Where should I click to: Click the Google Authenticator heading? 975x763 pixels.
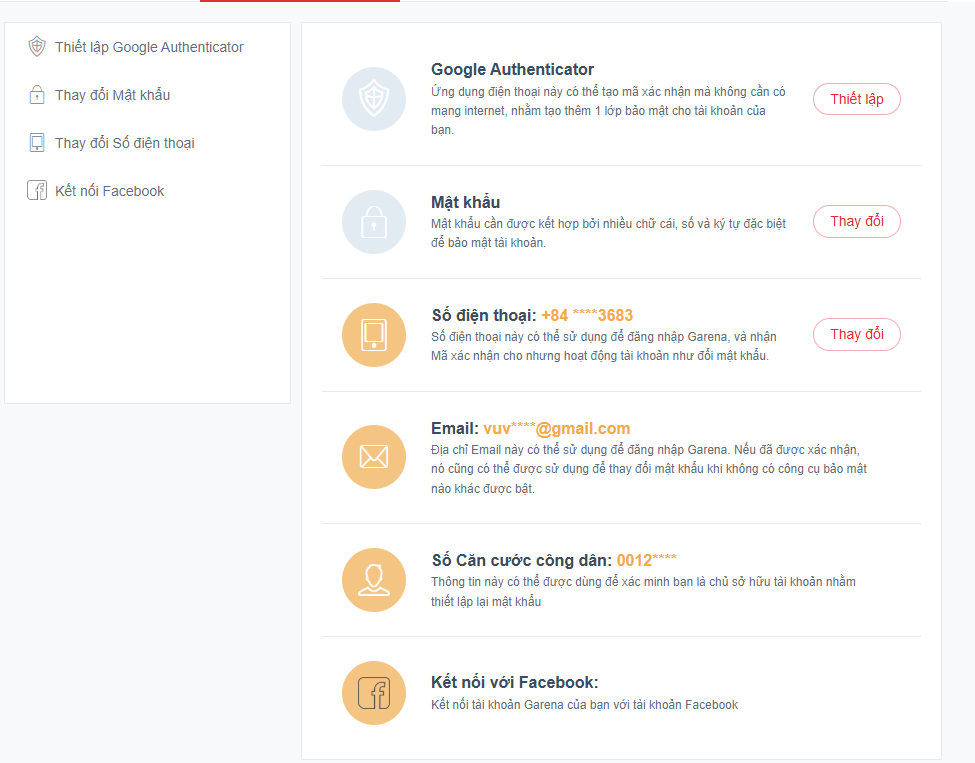pos(512,69)
